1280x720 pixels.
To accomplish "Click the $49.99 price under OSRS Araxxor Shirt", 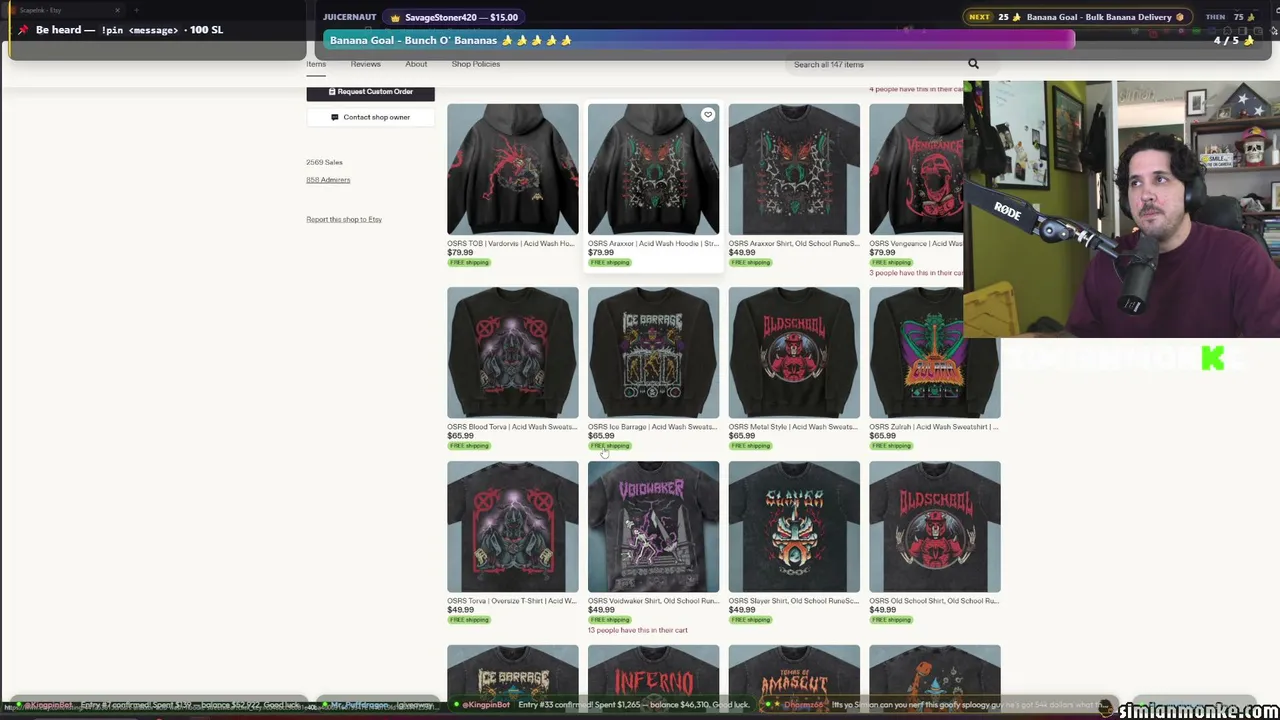I will pos(742,252).
